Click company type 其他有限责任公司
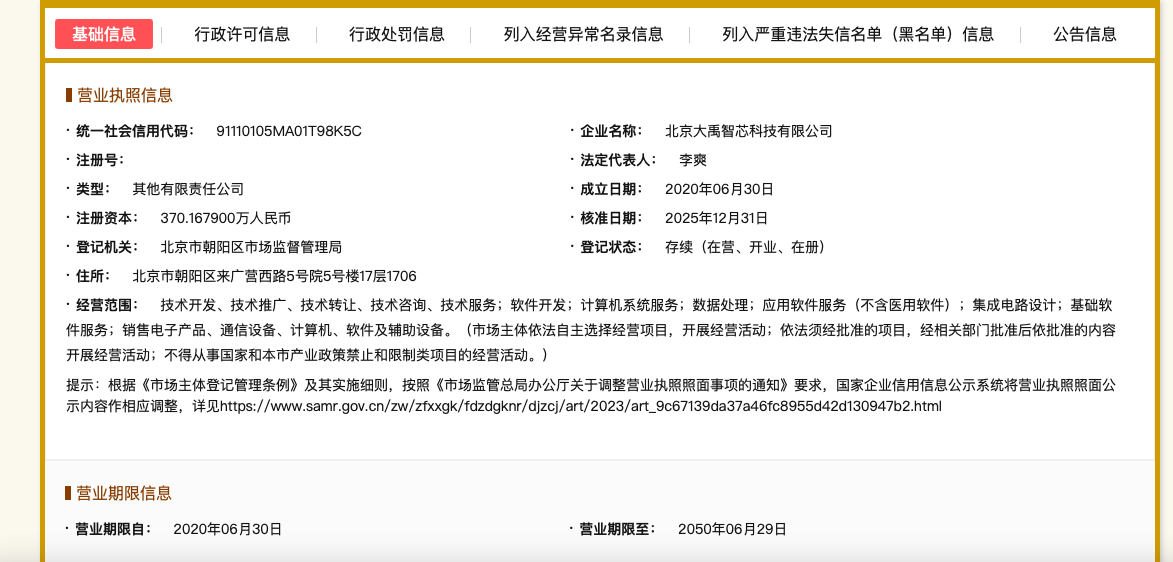 [x=188, y=189]
